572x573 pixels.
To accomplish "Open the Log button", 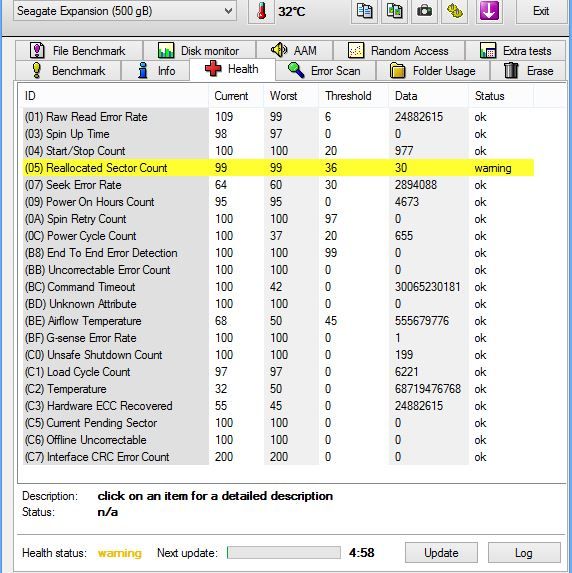I will (x=524, y=553).
